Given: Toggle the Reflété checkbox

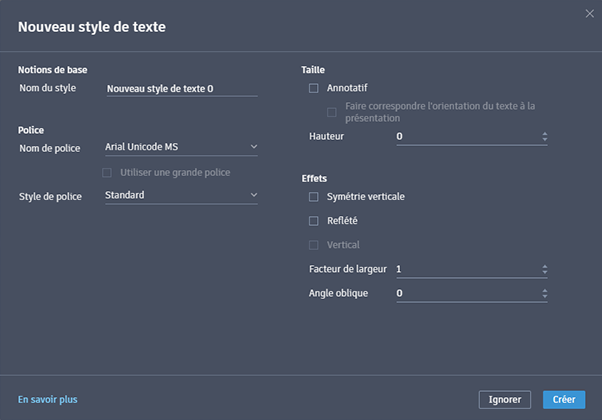Looking at the screenshot, I should (x=314, y=220).
